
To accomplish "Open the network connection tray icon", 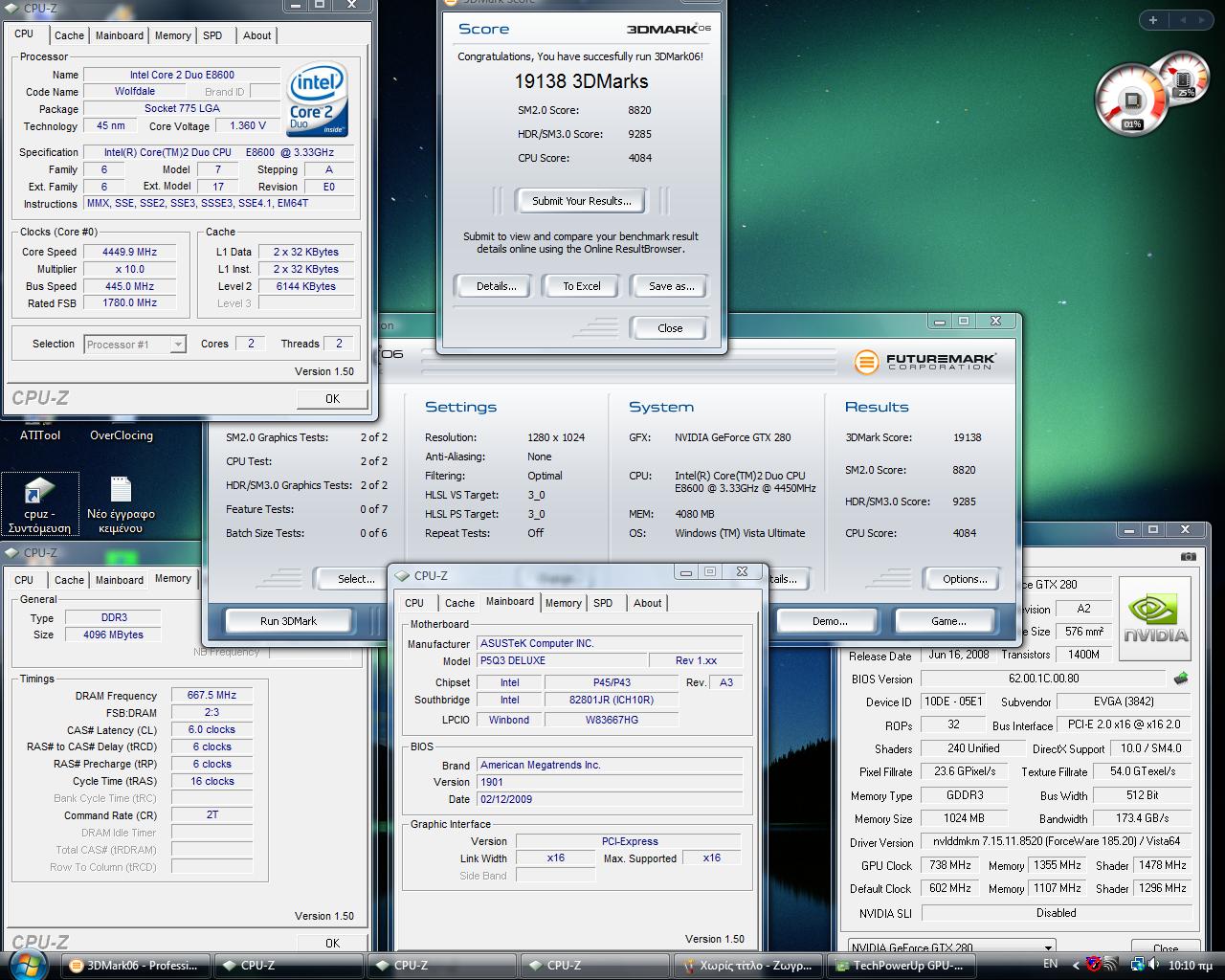I will 1137,964.
